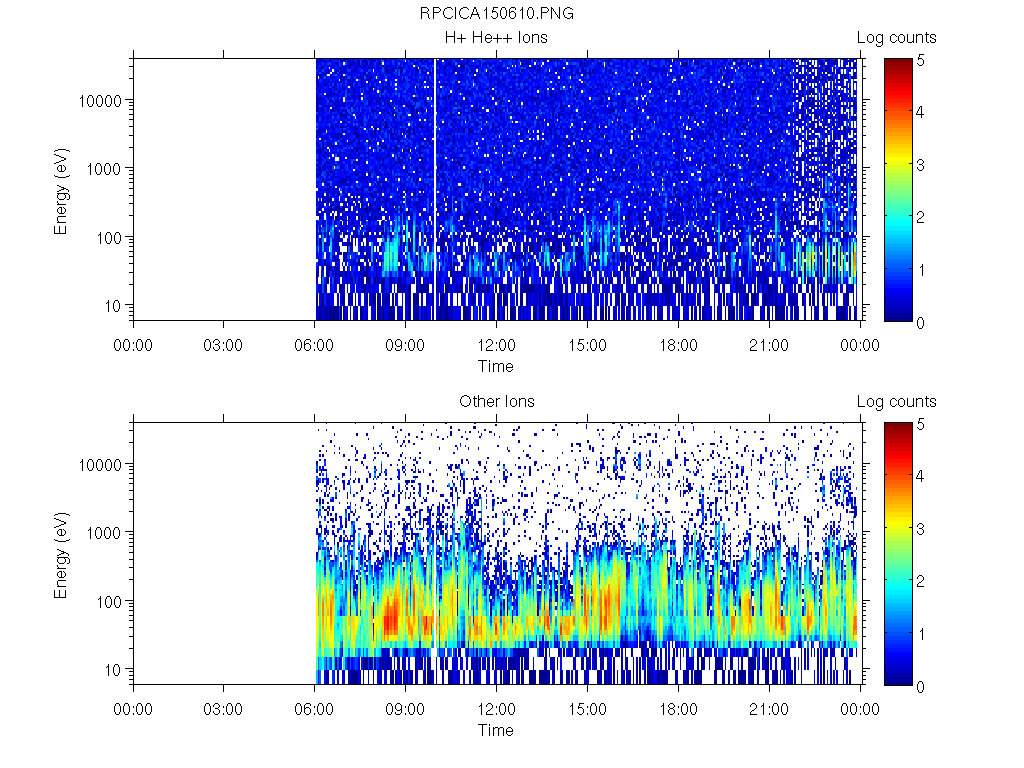Click the 12:00 time tick under H+ He++ plot
The width and height of the screenshot is (1024, 768).
pos(496,345)
